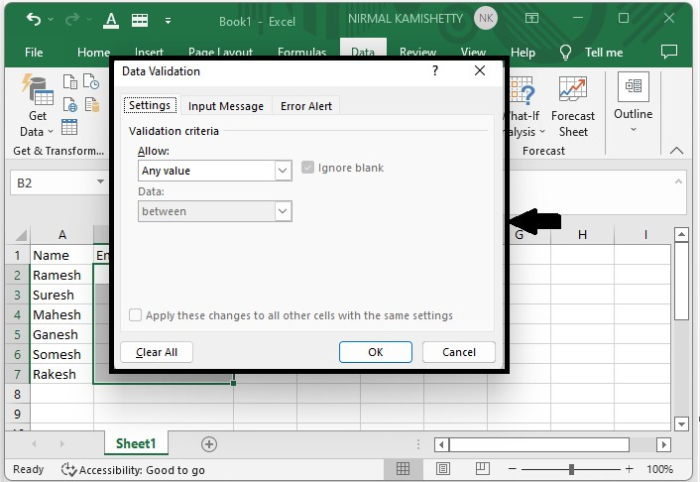
Task: Open the Outline dropdown arrow
Action: click(633, 129)
